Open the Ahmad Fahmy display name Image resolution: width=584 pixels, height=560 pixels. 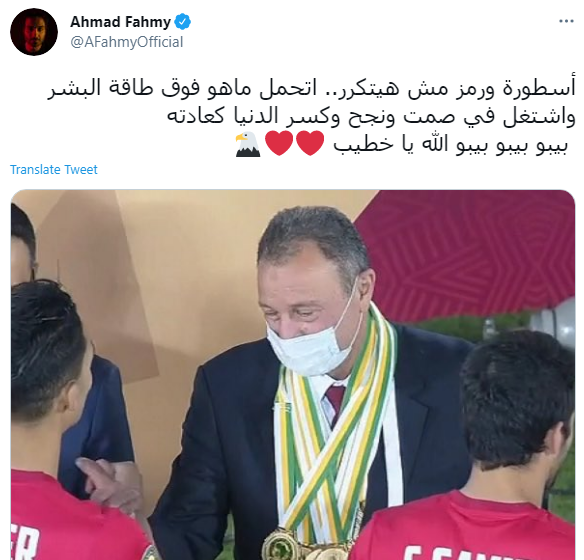coord(120,22)
